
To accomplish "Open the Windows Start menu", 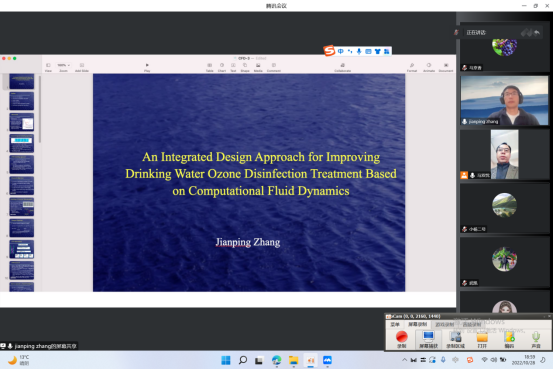I will click(x=226, y=360).
